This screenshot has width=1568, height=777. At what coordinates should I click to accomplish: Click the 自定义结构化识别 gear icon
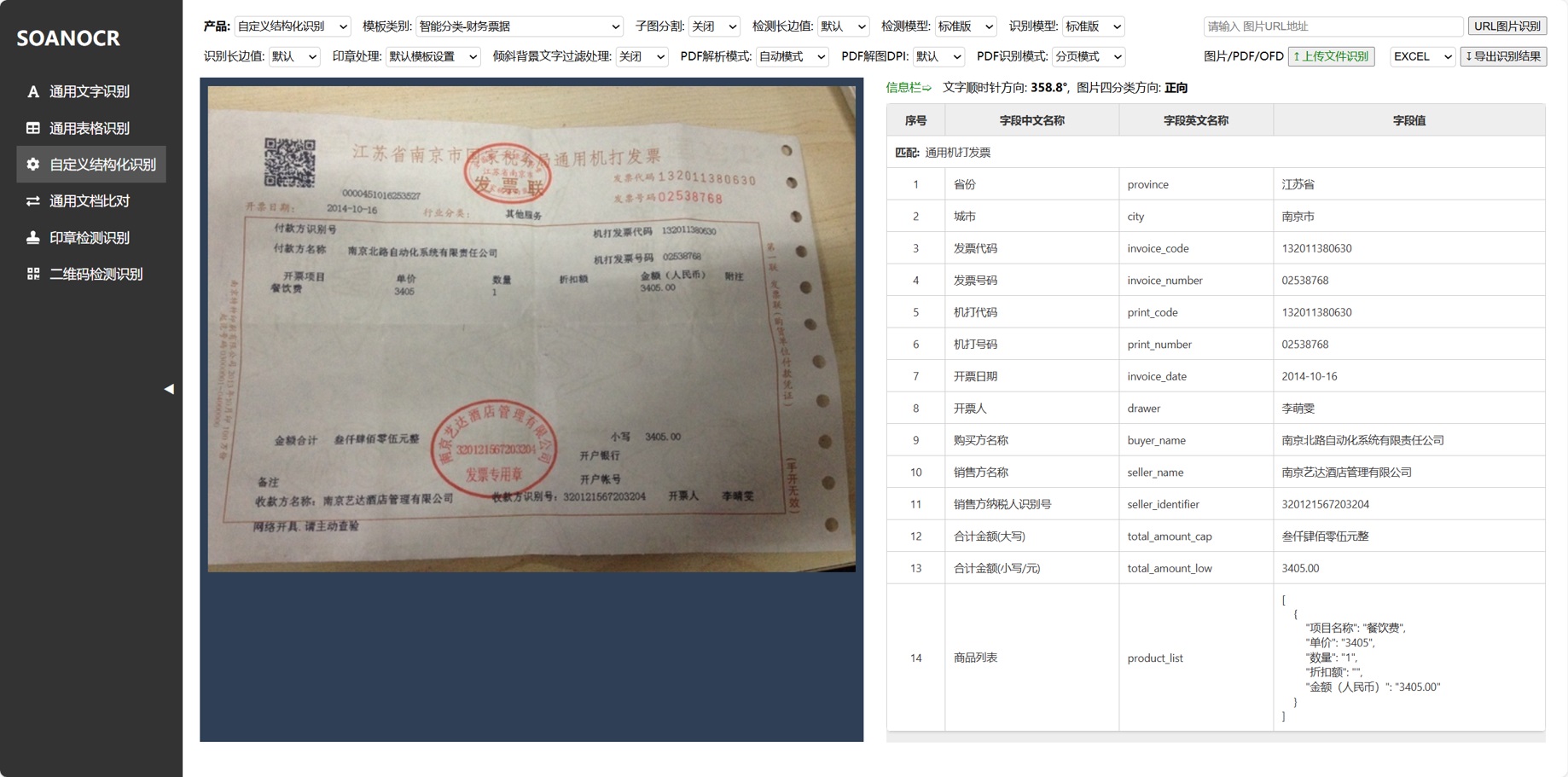point(32,165)
